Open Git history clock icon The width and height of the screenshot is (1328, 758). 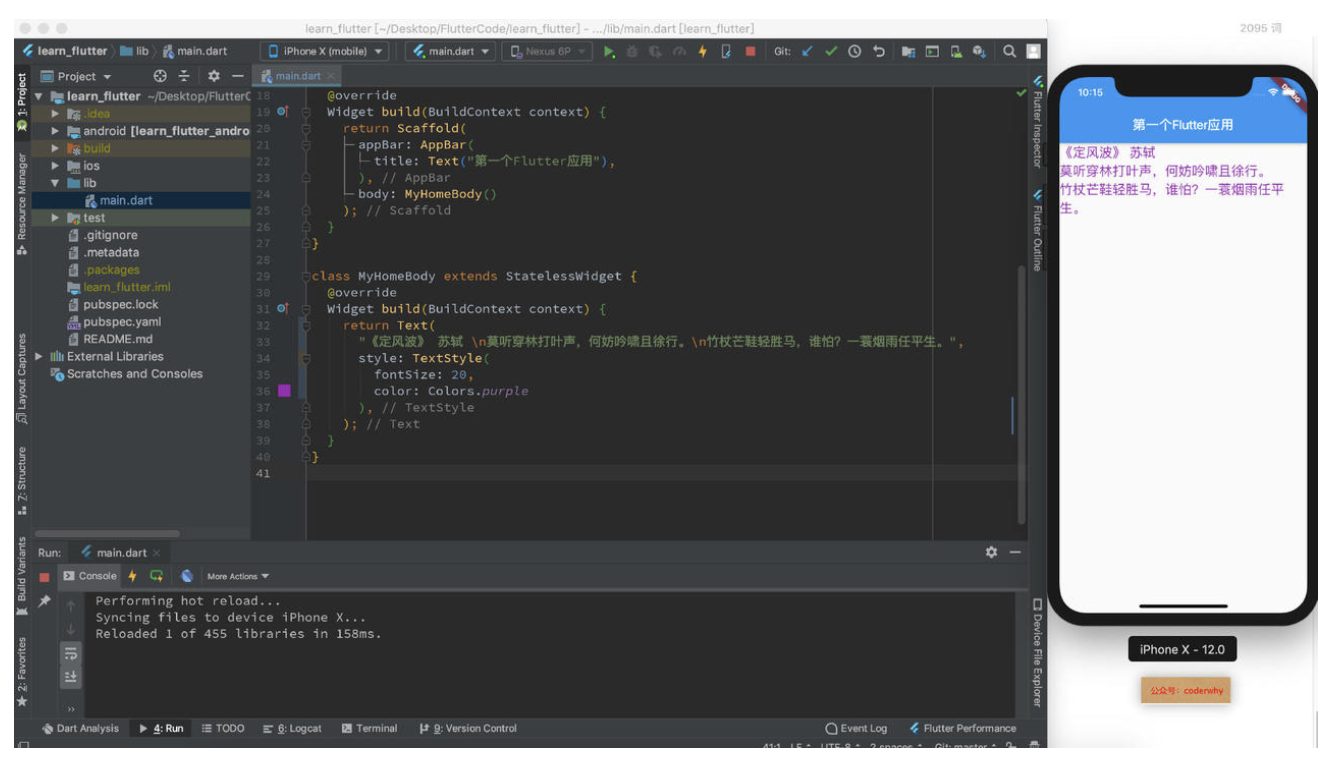(855, 51)
